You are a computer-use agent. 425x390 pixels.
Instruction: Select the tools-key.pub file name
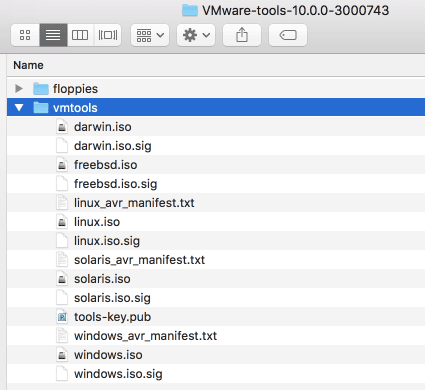(x=112, y=317)
